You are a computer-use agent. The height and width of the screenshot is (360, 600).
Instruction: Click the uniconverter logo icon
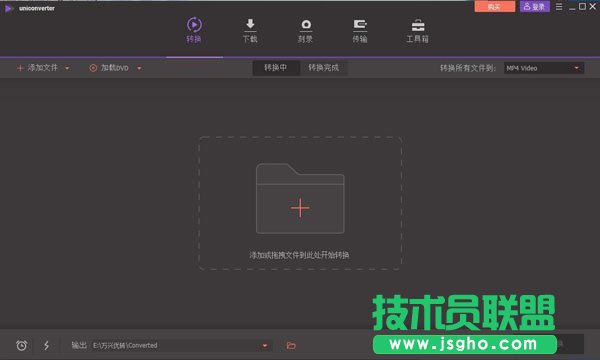pyautogui.click(x=8, y=8)
